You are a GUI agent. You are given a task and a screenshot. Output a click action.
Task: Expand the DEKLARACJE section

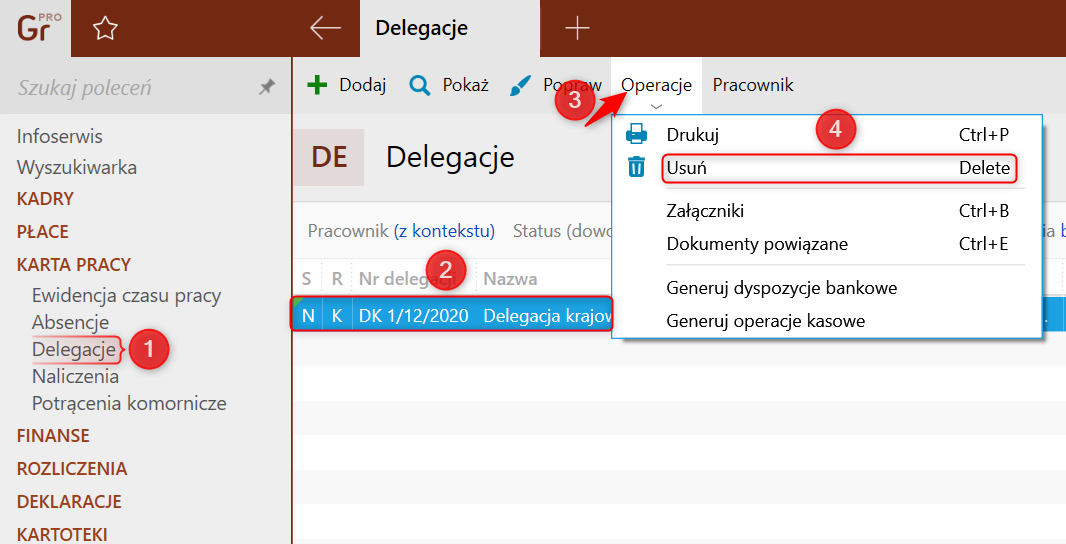coord(69,501)
